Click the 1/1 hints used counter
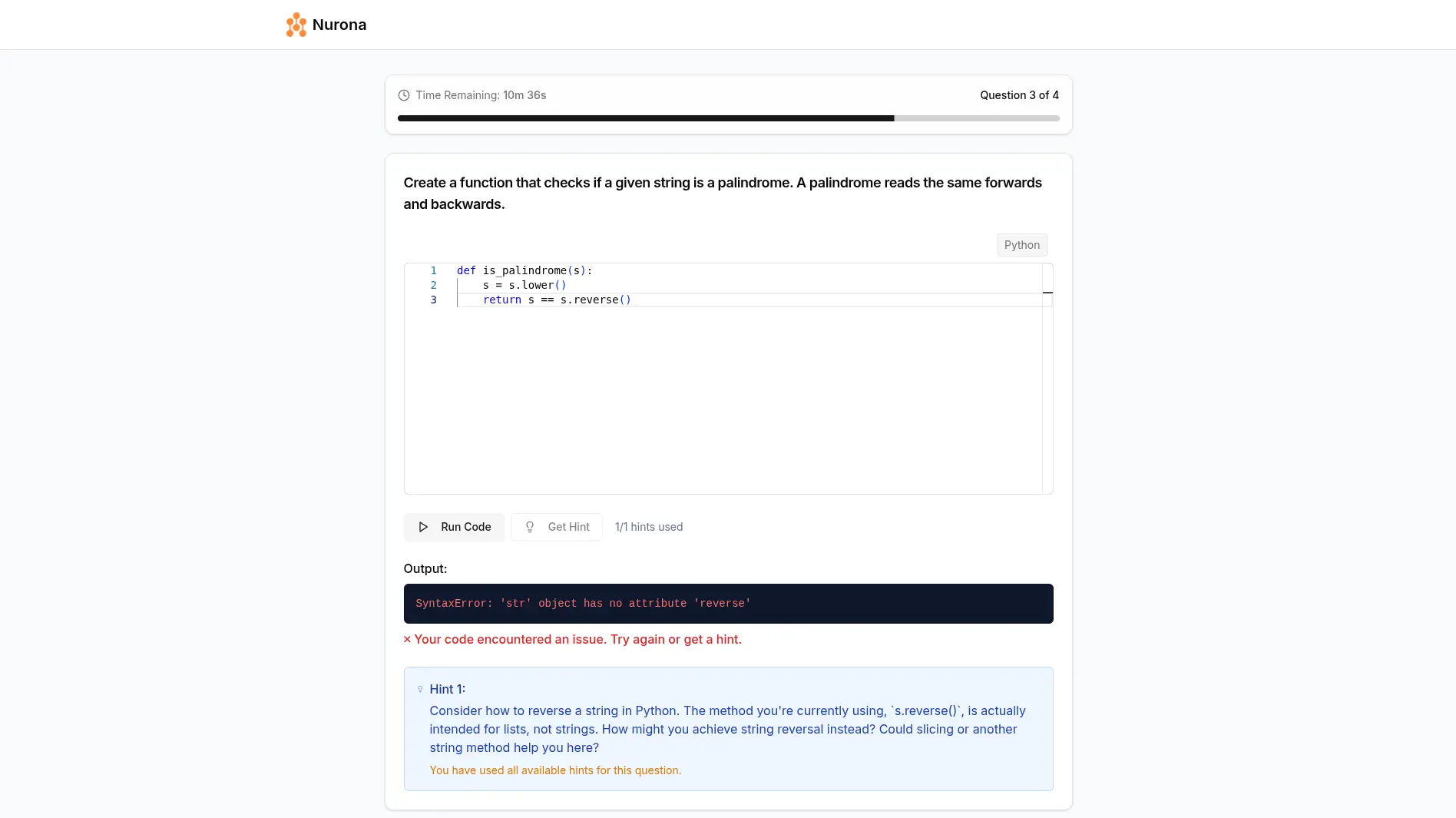Screen dimensions: 1456x818 649,527
